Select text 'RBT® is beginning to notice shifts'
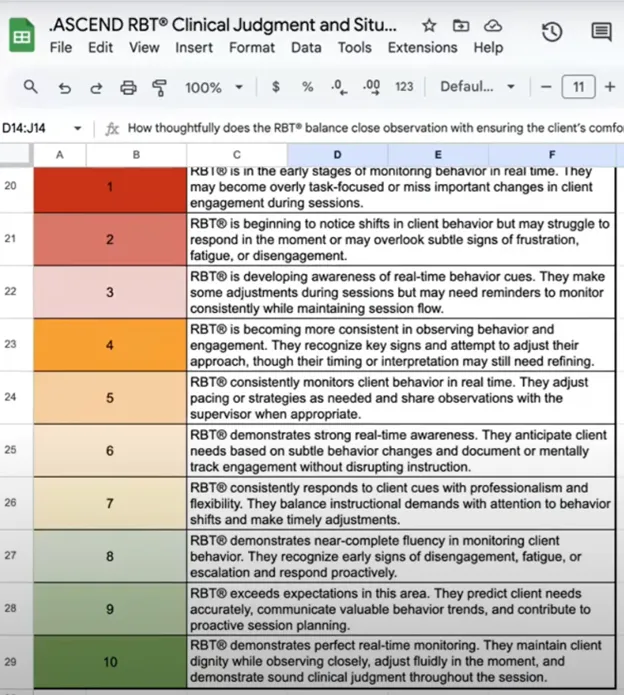The width and height of the screenshot is (624, 695). point(296,224)
